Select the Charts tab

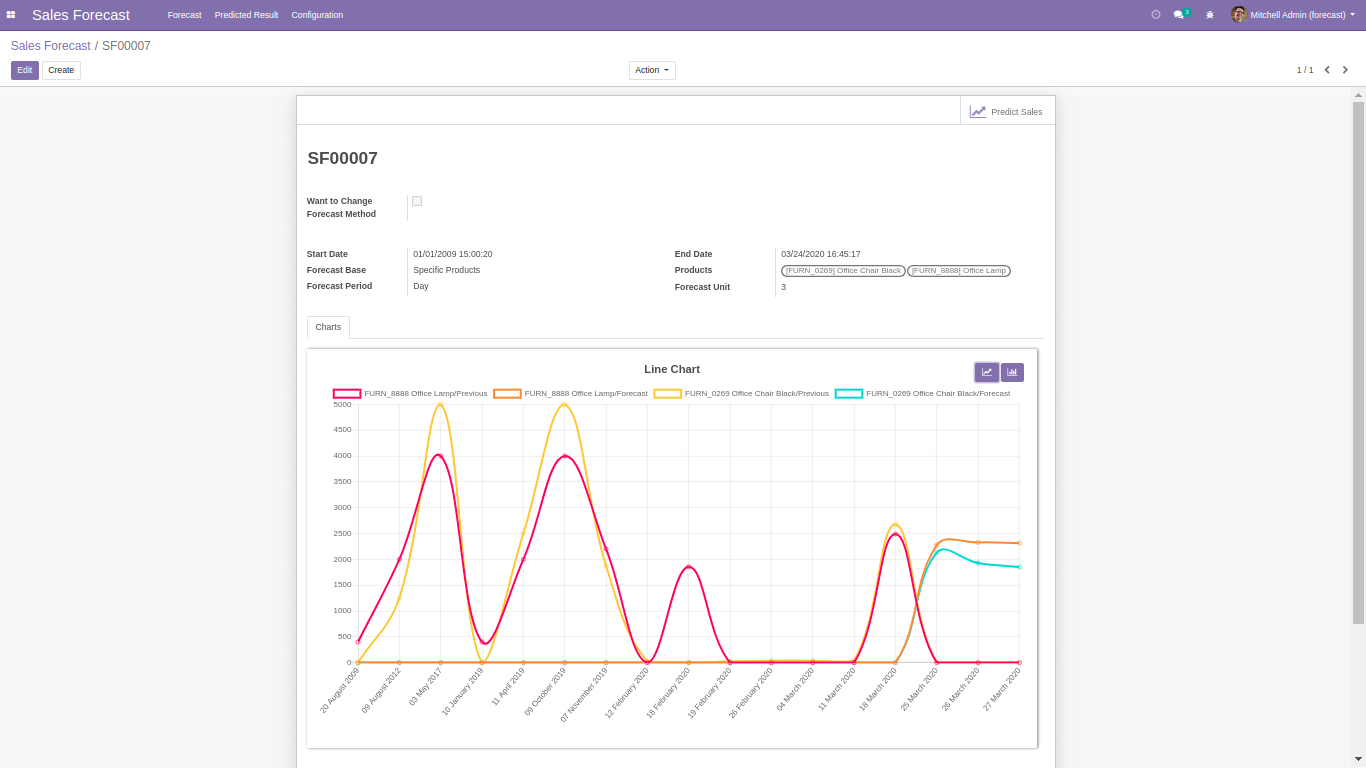coord(328,327)
